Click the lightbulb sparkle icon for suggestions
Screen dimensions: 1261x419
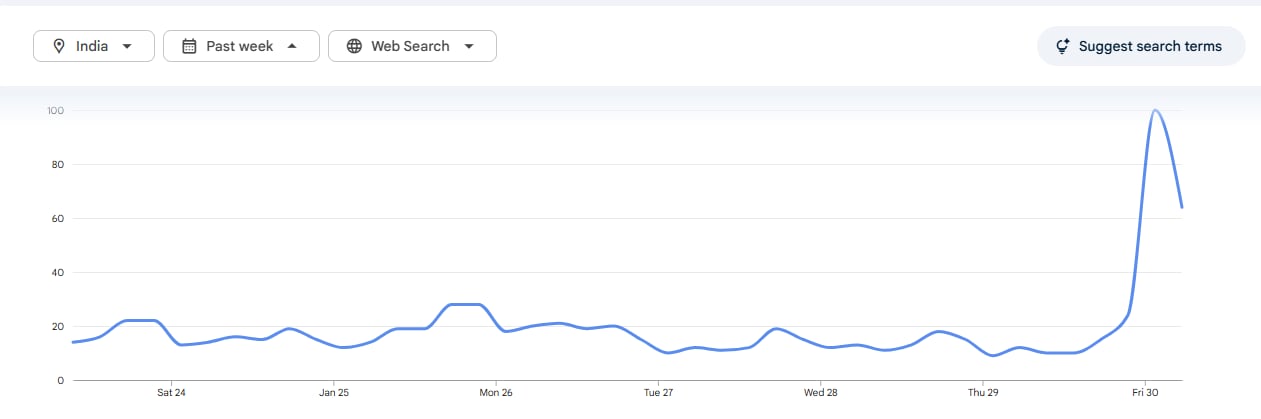[1063, 46]
